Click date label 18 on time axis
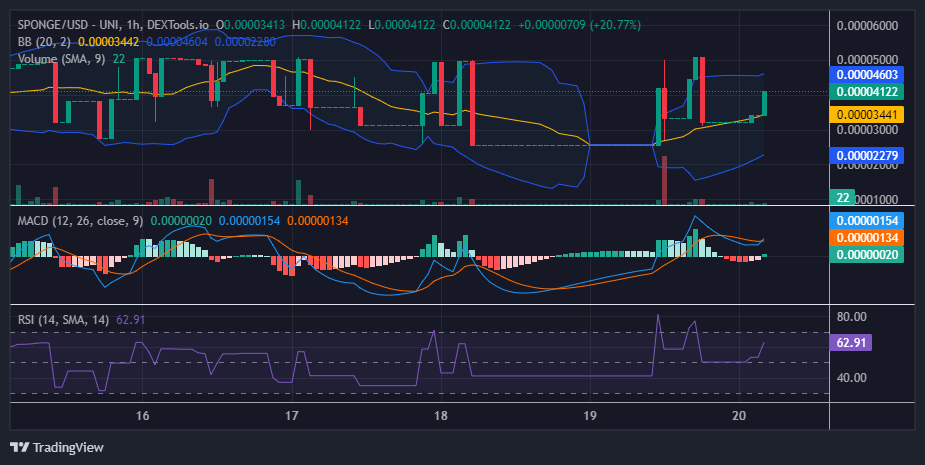Image resolution: width=925 pixels, height=465 pixels. [x=441, y=415]
